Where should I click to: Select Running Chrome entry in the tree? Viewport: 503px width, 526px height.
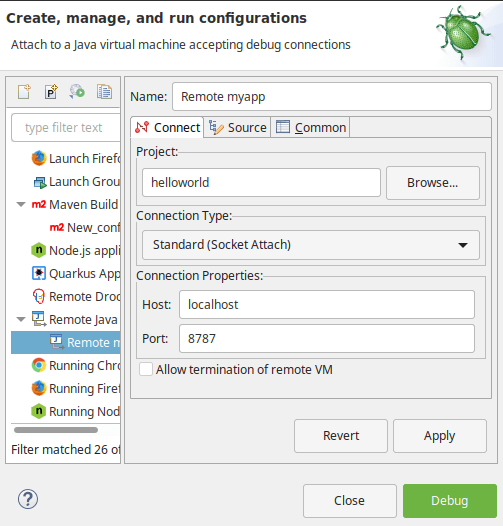pyautogui.click(x=76, y=365)
